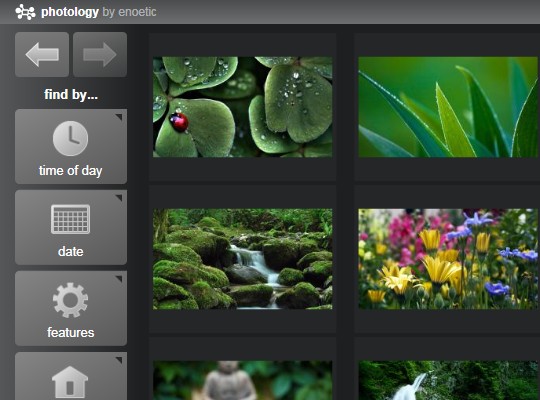Expand the time of day corner arrow
This screenshot has height=400, width=540.
tap(119, 117)
